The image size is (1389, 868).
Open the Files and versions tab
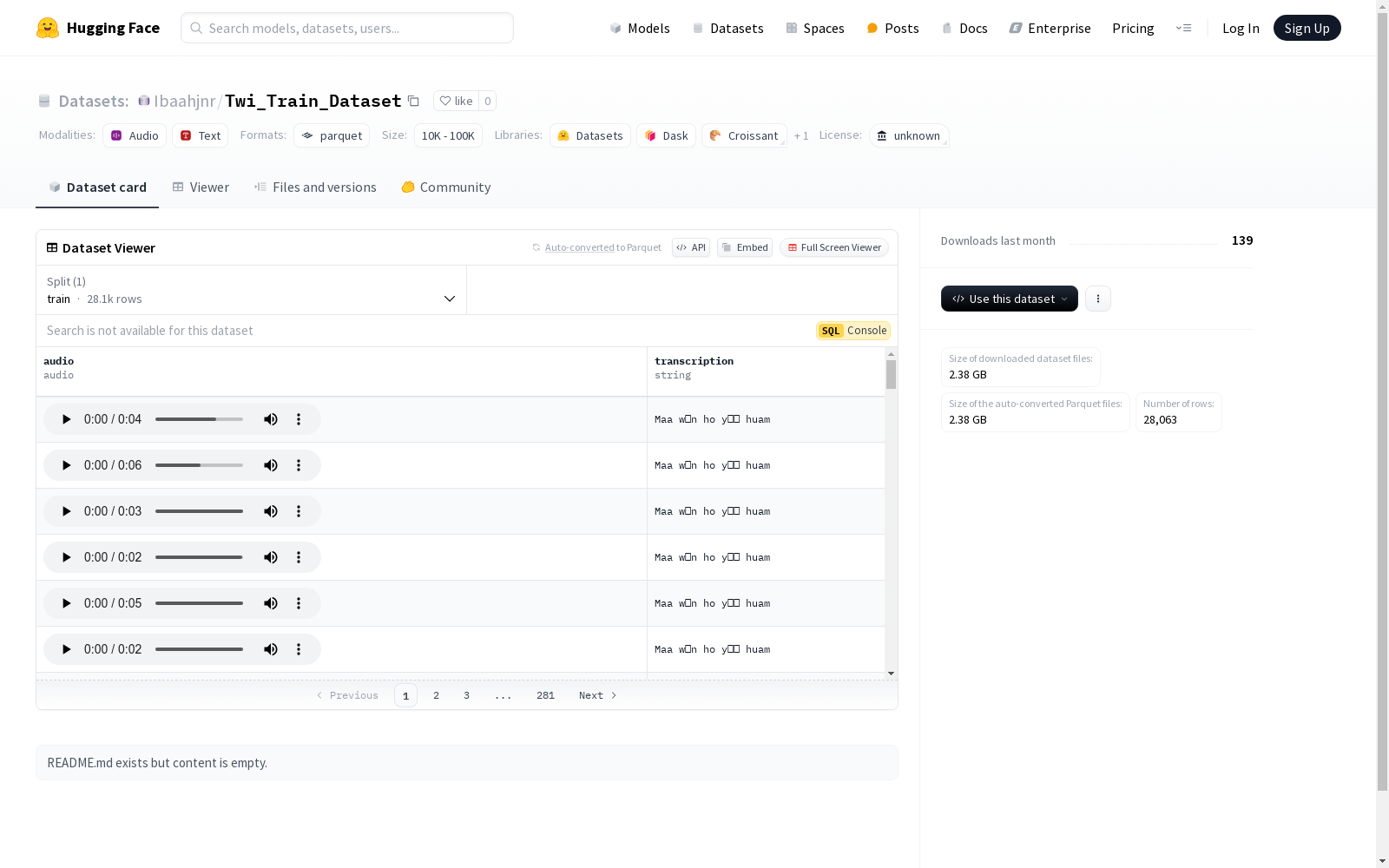point(315,187)
